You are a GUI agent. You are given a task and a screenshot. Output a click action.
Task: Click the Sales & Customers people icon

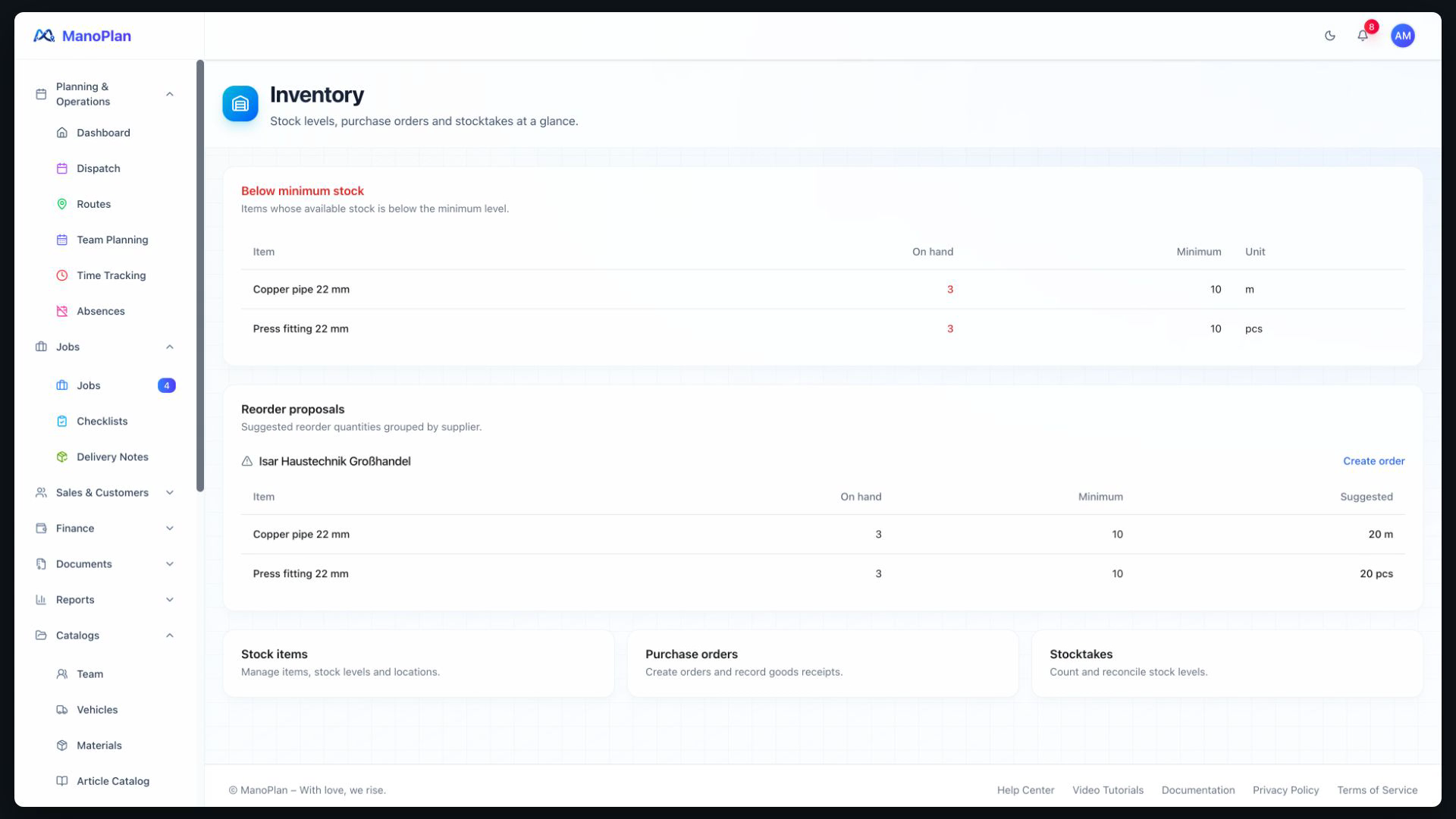(x=41, y=492)
